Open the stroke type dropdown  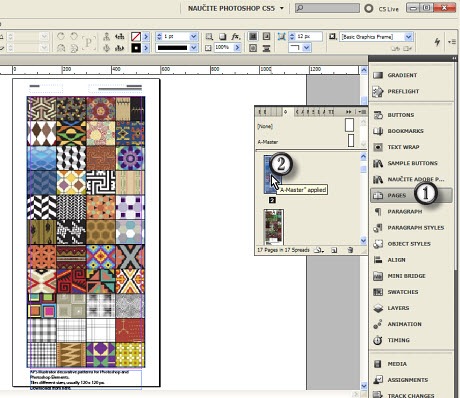click(193, 48)
